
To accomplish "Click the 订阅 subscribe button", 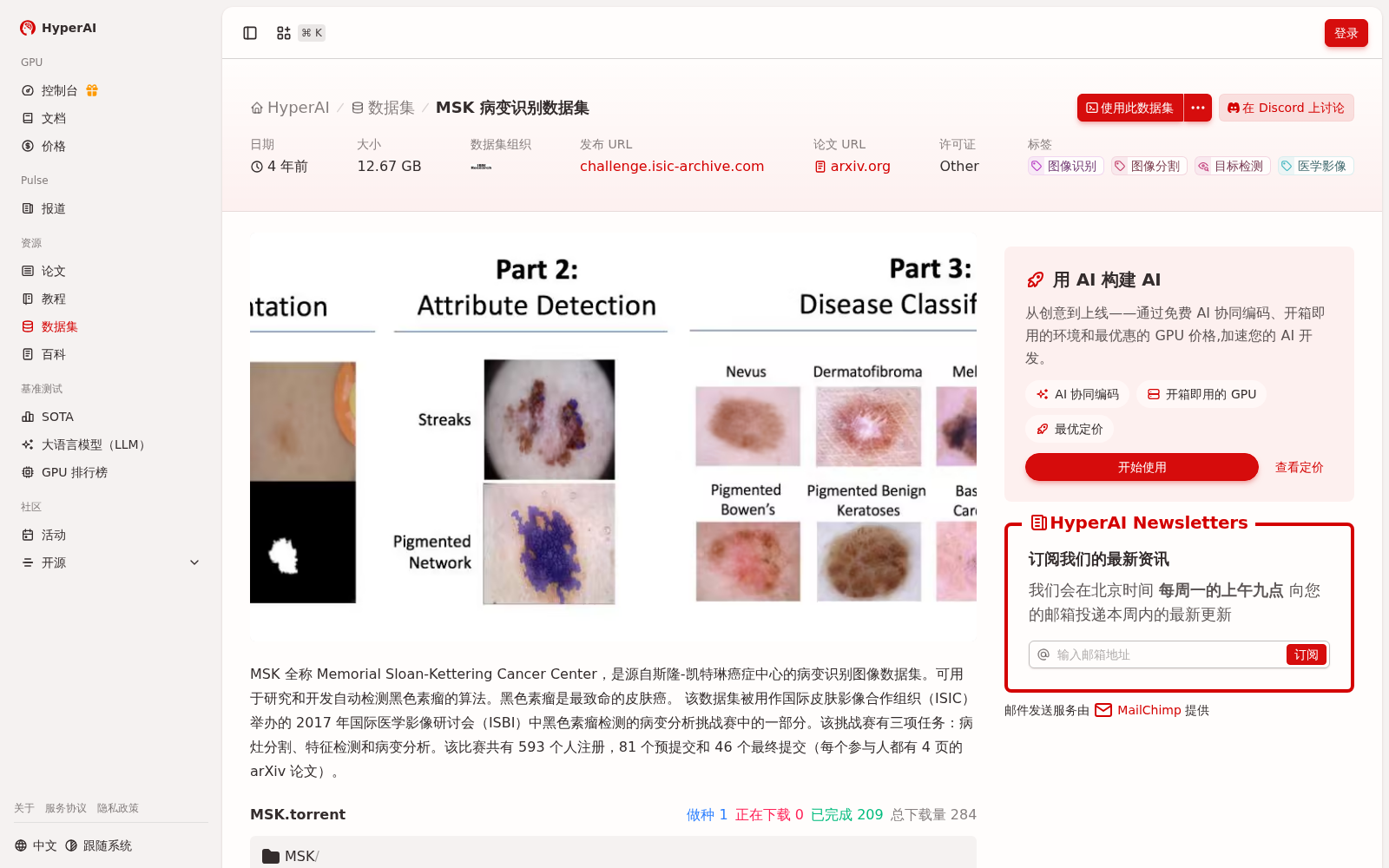I will pyautogui.click(x=1306, y=654).
